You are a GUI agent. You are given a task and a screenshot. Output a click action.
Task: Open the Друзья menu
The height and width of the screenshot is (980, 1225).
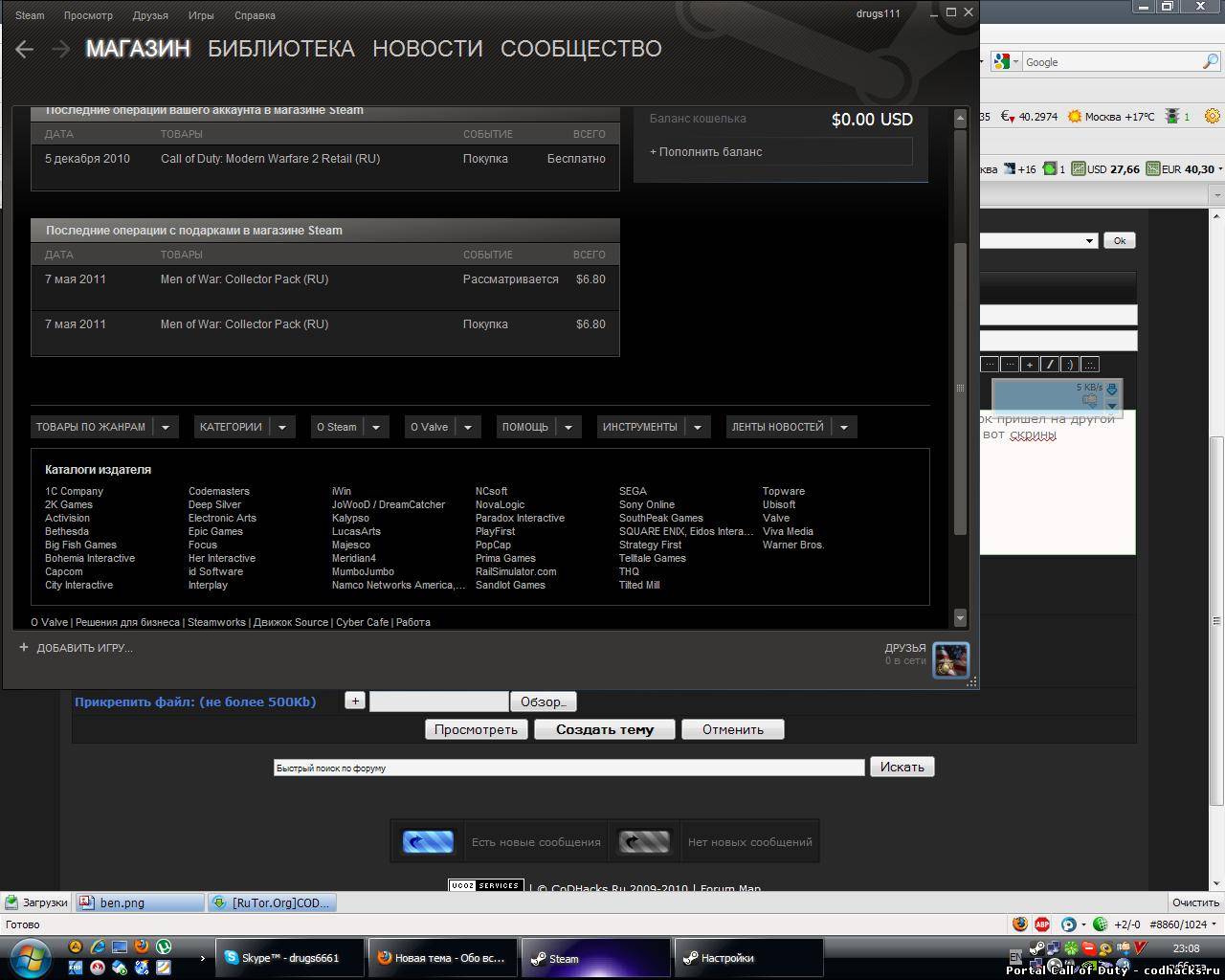[x=150, y=15]
